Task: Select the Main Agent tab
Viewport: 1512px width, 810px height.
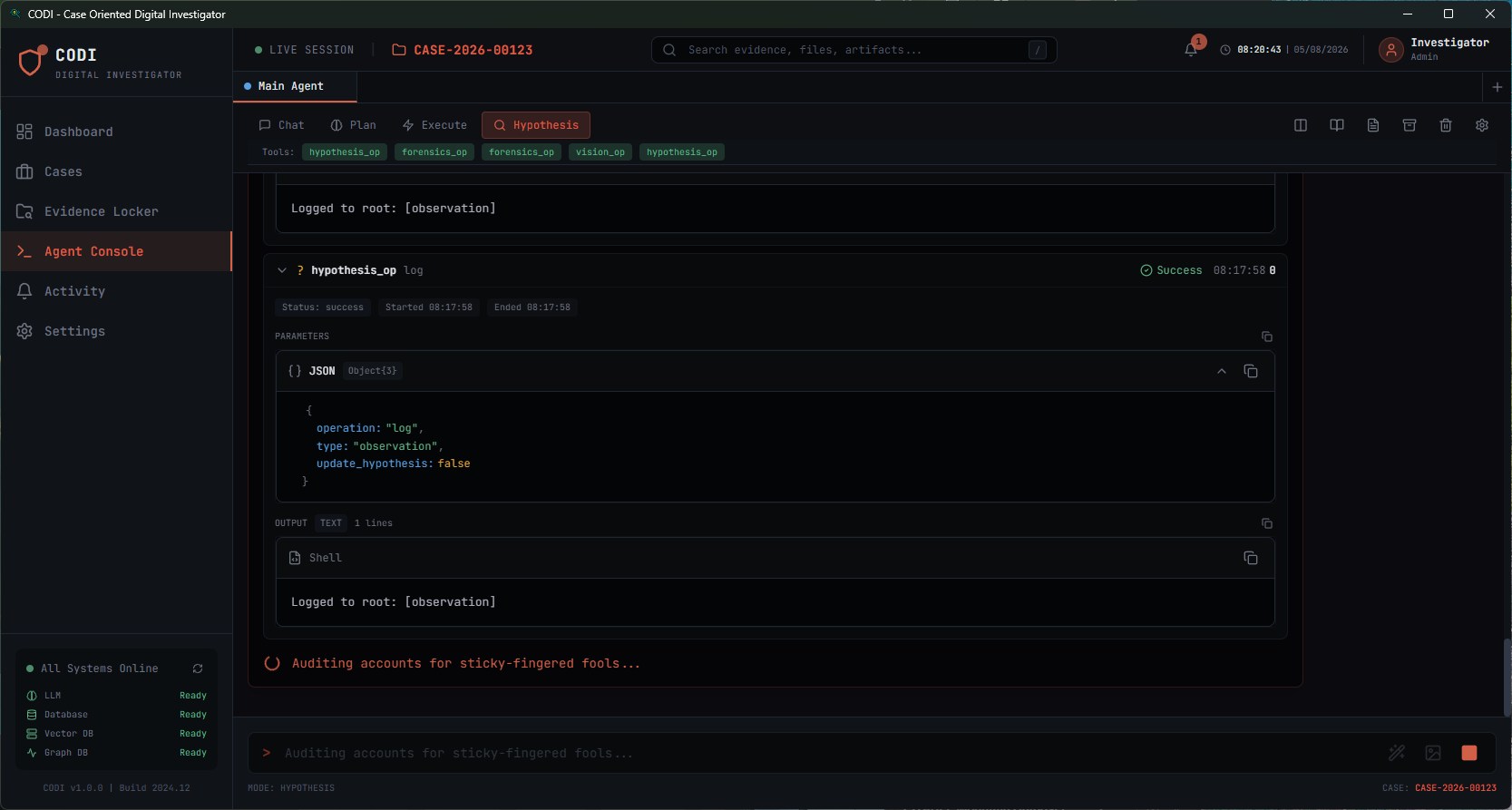Action: tap(295, 86)
